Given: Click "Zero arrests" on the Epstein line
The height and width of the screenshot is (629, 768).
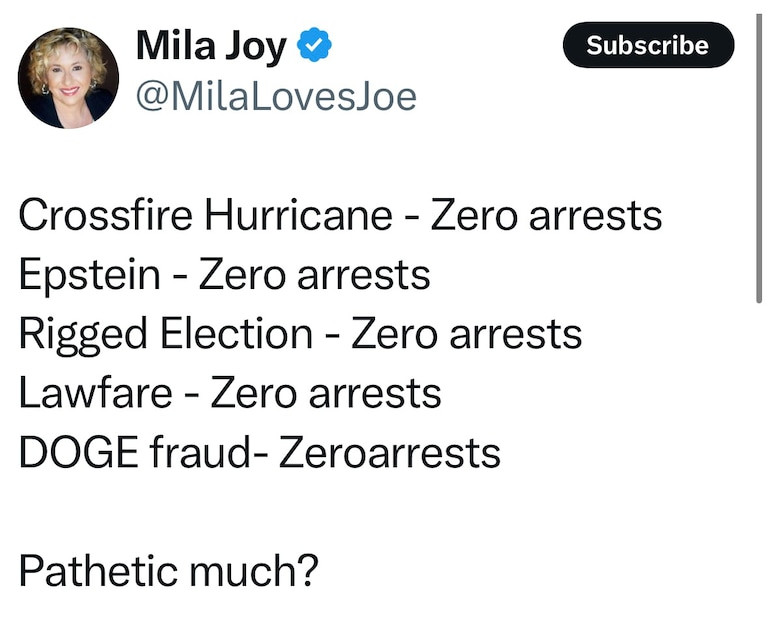Looking at the screenshot, I should click(314, 275).
